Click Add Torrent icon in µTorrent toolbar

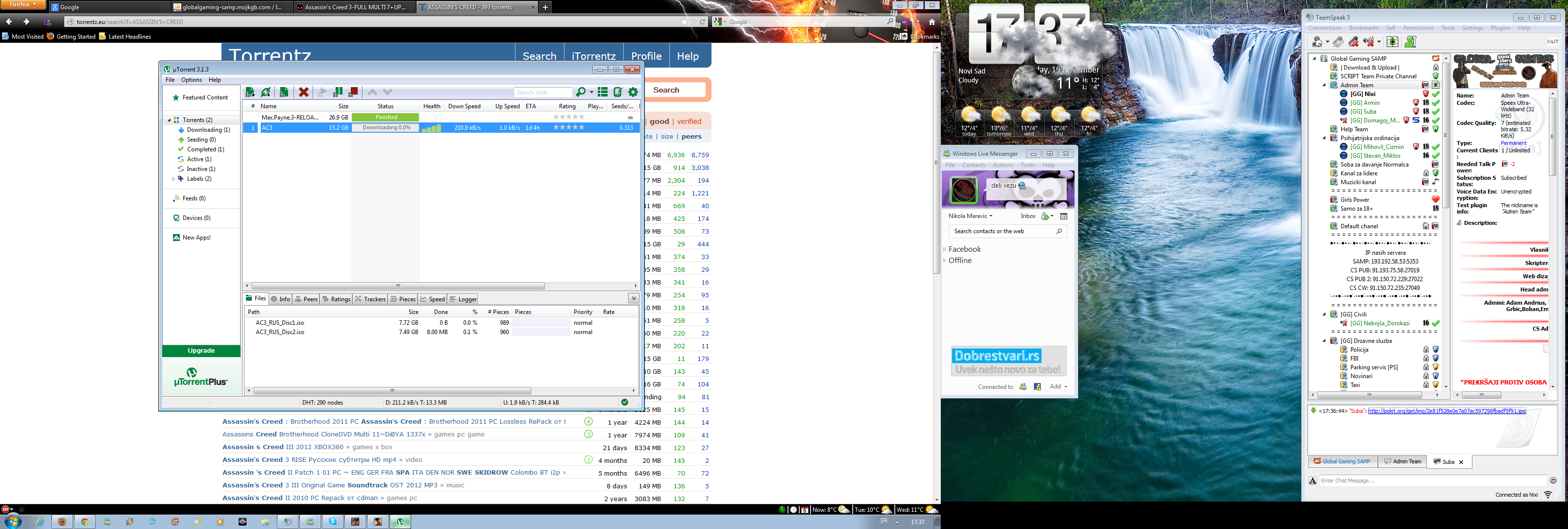point(249,92)
